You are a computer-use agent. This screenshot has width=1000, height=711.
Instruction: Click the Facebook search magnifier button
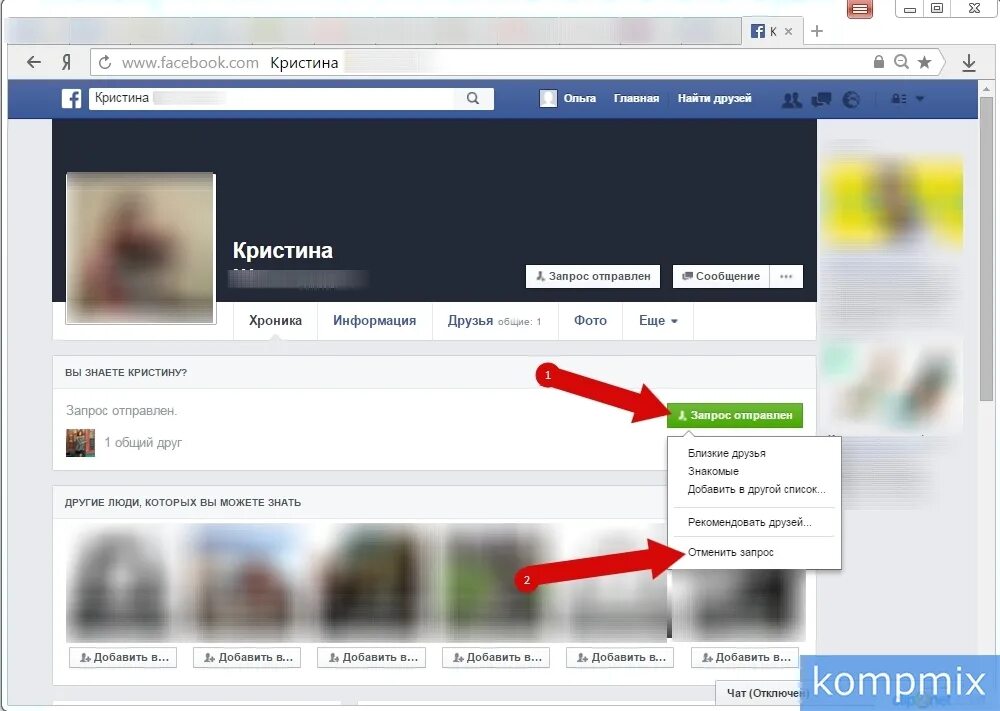pos(473,98)
